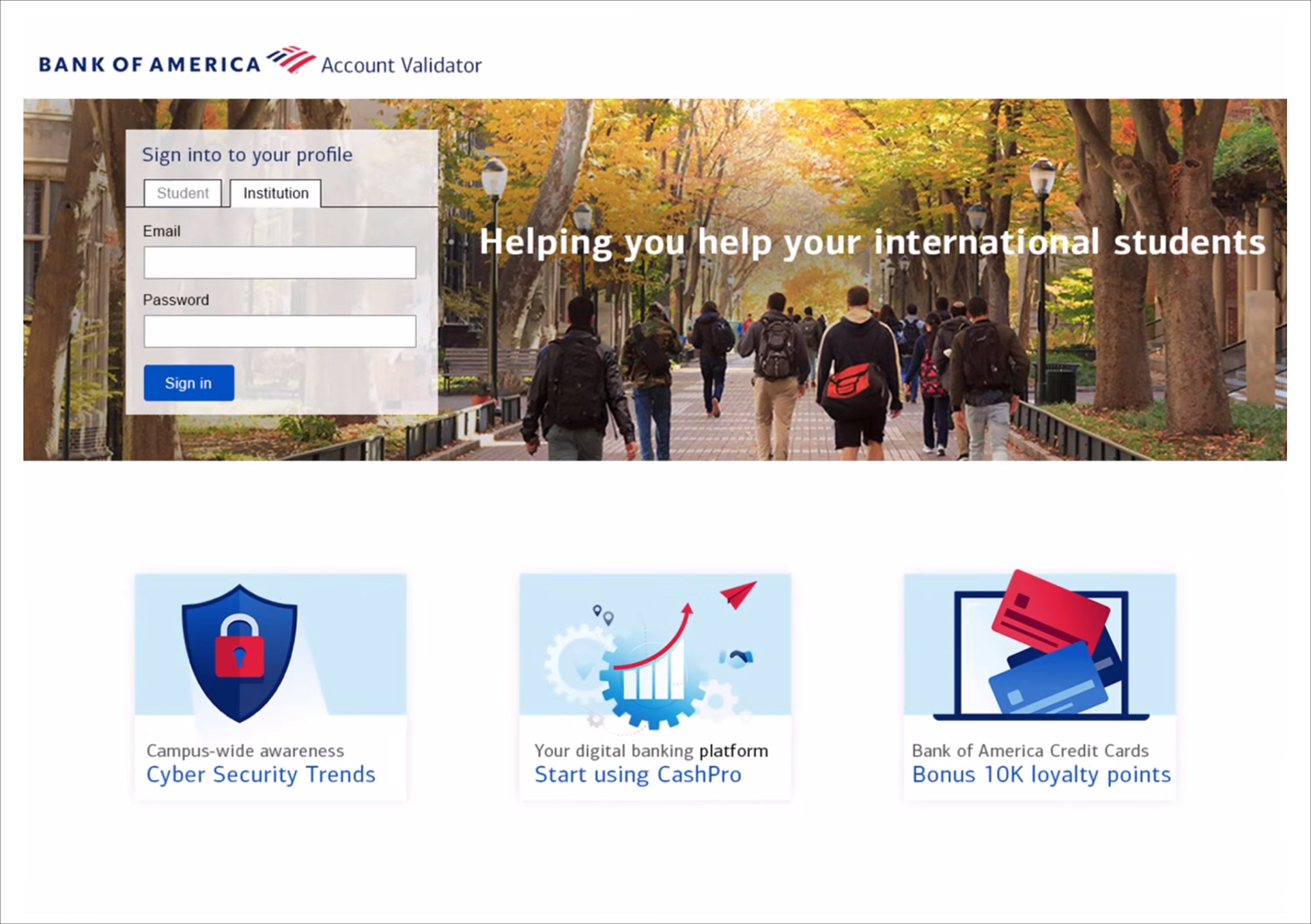Click the red paper airplane icon

click(739, 594)
